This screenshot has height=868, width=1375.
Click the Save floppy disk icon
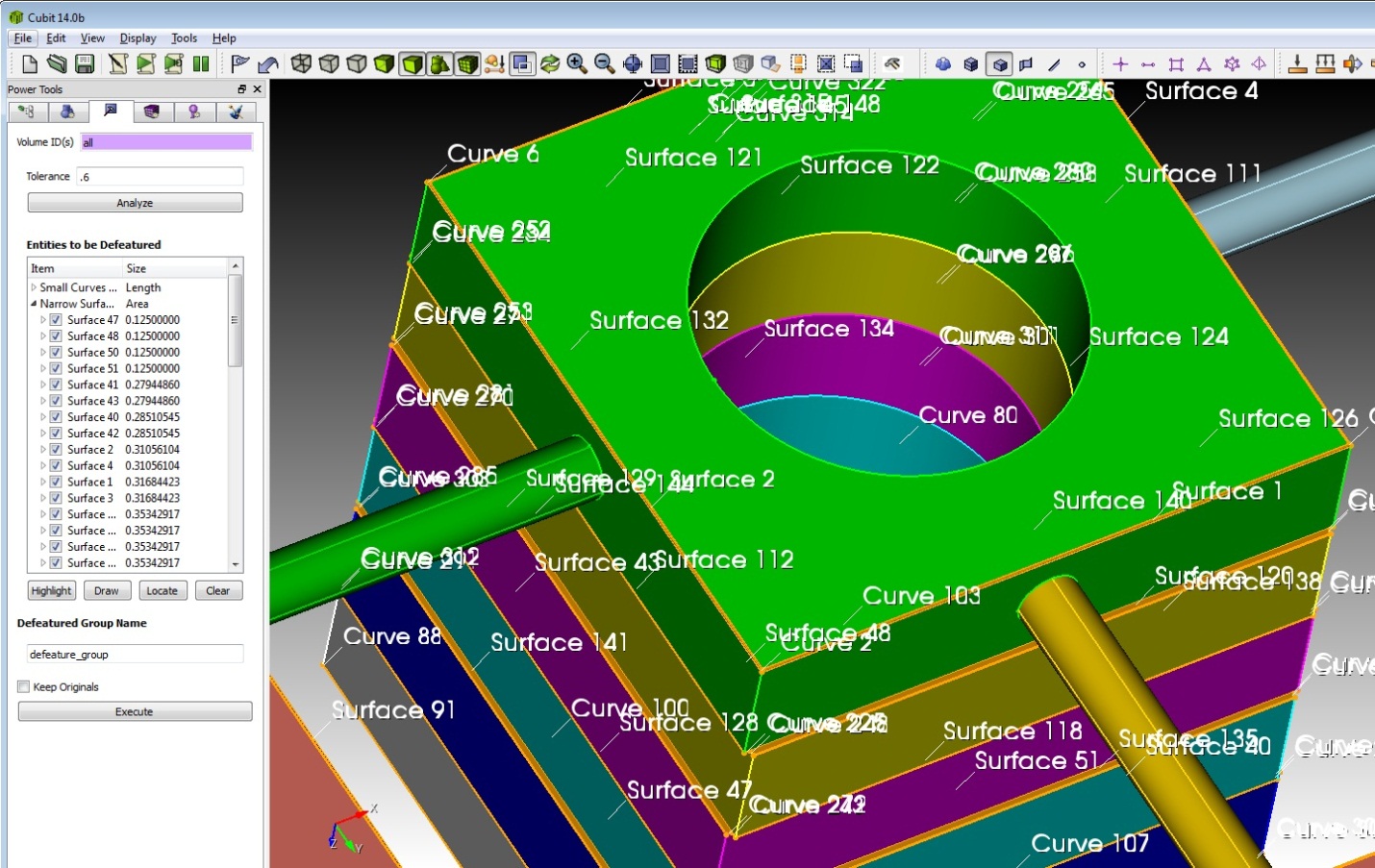coord(85,64)
